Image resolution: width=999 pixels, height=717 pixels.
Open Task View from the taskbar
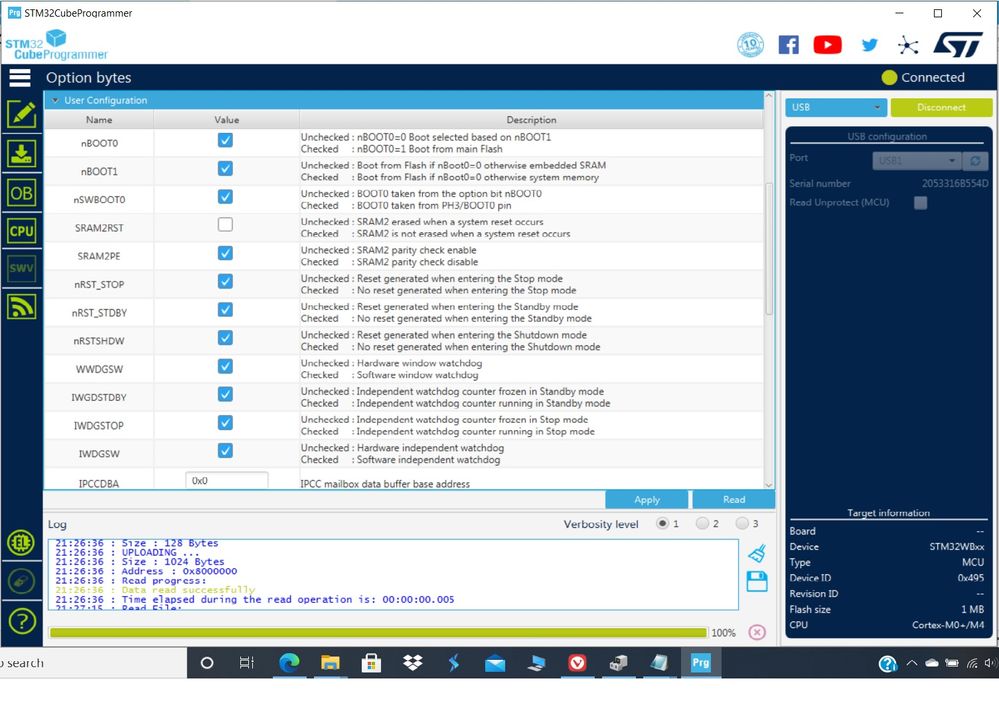click(247, 663)
